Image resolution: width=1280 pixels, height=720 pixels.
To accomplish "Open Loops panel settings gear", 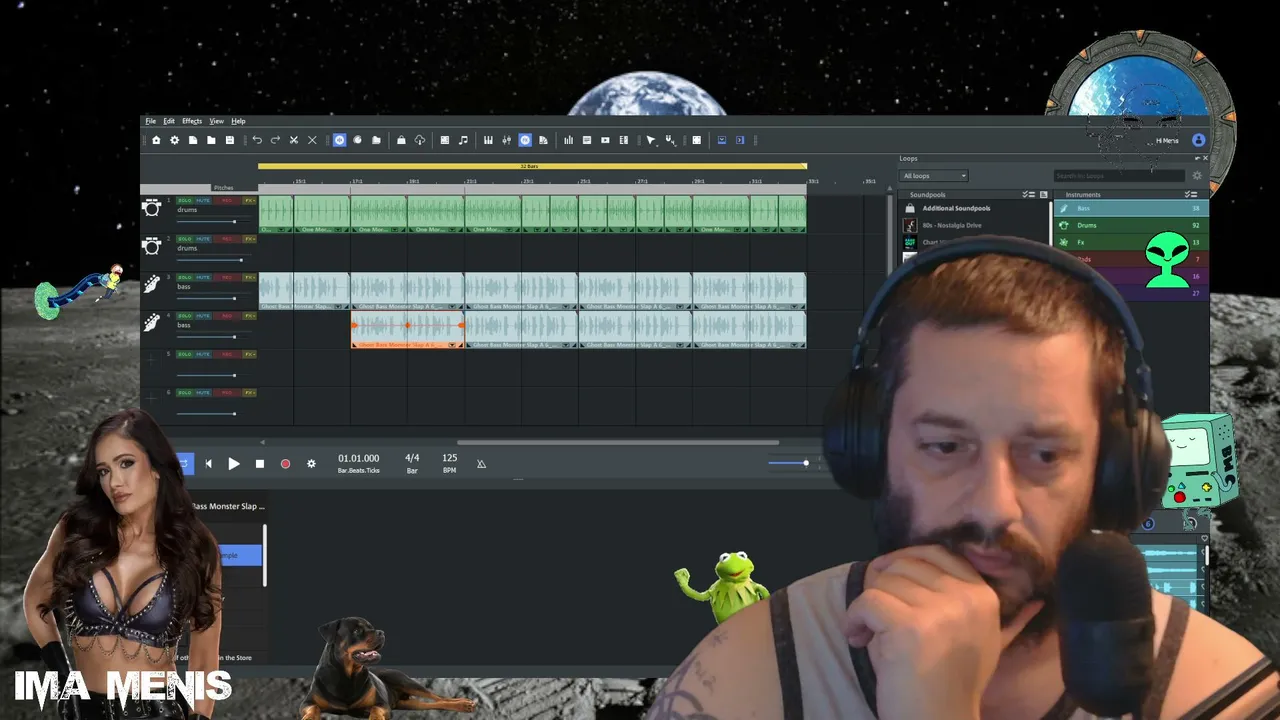I will coord(1197,176).
